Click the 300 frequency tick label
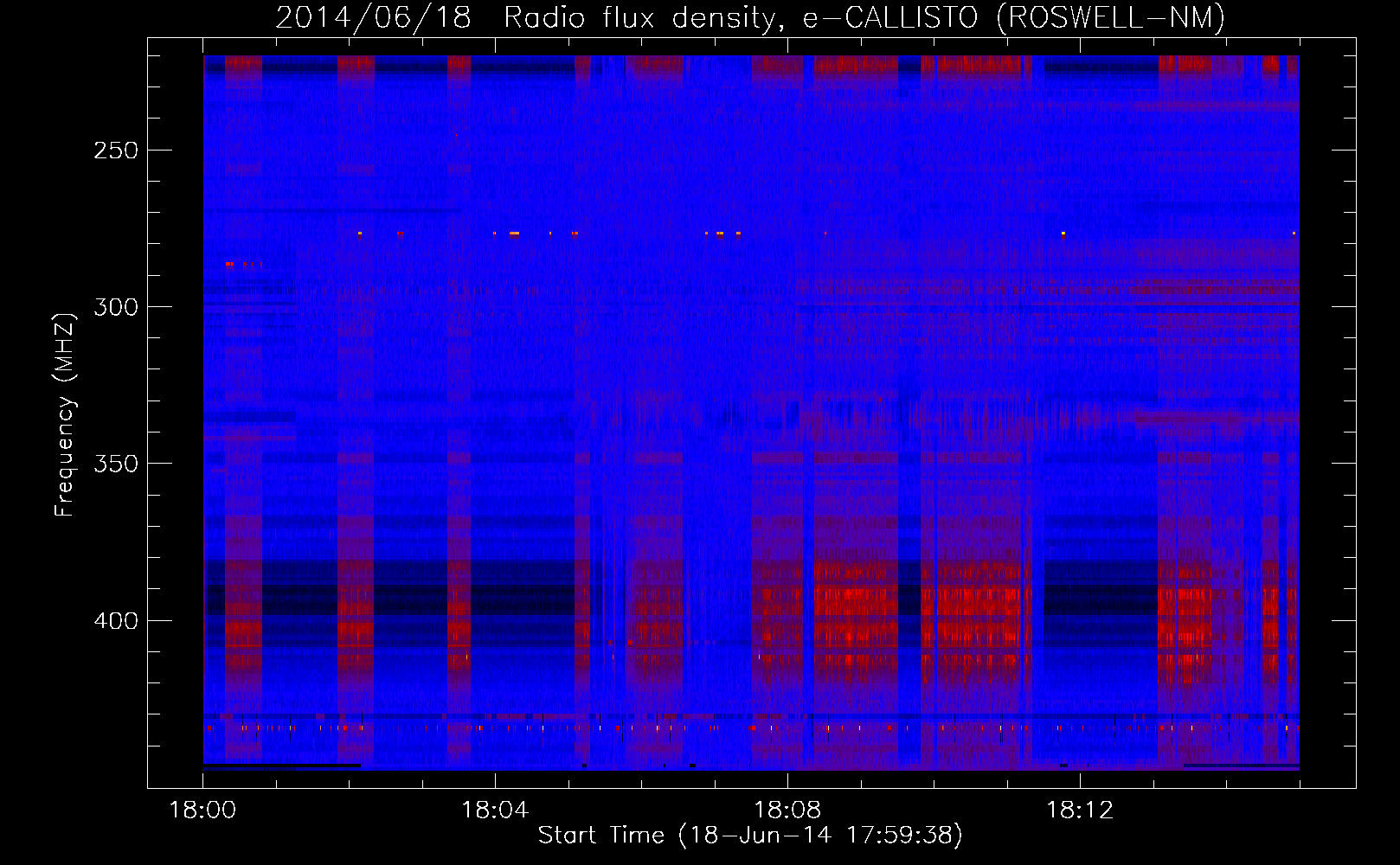1400x865 pixels. tap(116, 307)
